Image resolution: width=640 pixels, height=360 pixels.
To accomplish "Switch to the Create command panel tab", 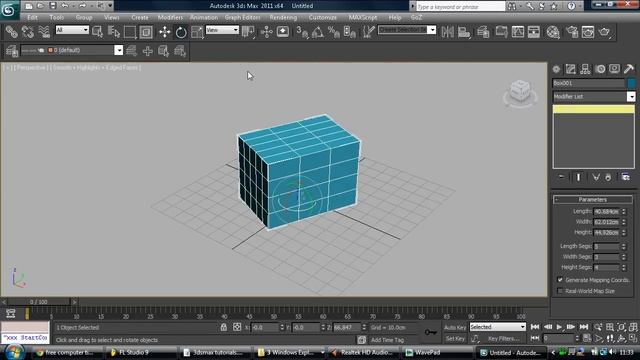I will tap(556, 69).
